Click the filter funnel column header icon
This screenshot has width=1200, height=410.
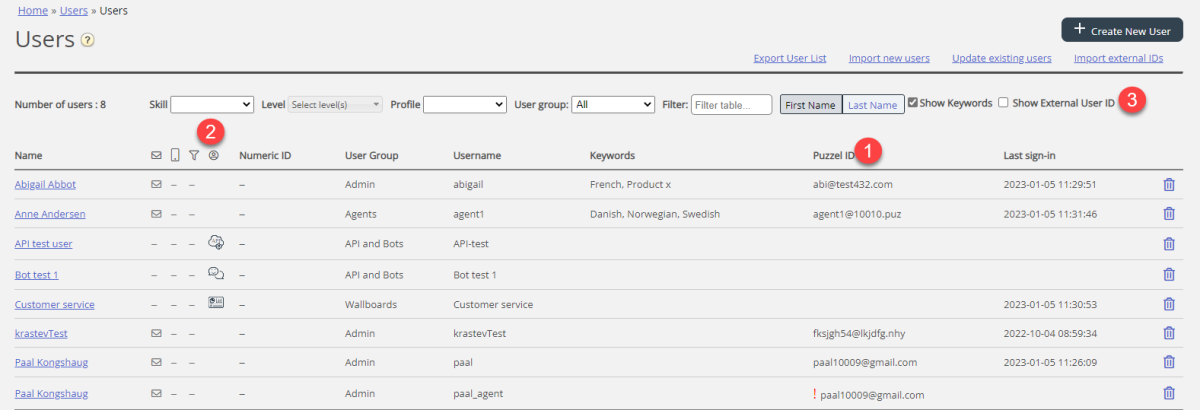(194, 156)
